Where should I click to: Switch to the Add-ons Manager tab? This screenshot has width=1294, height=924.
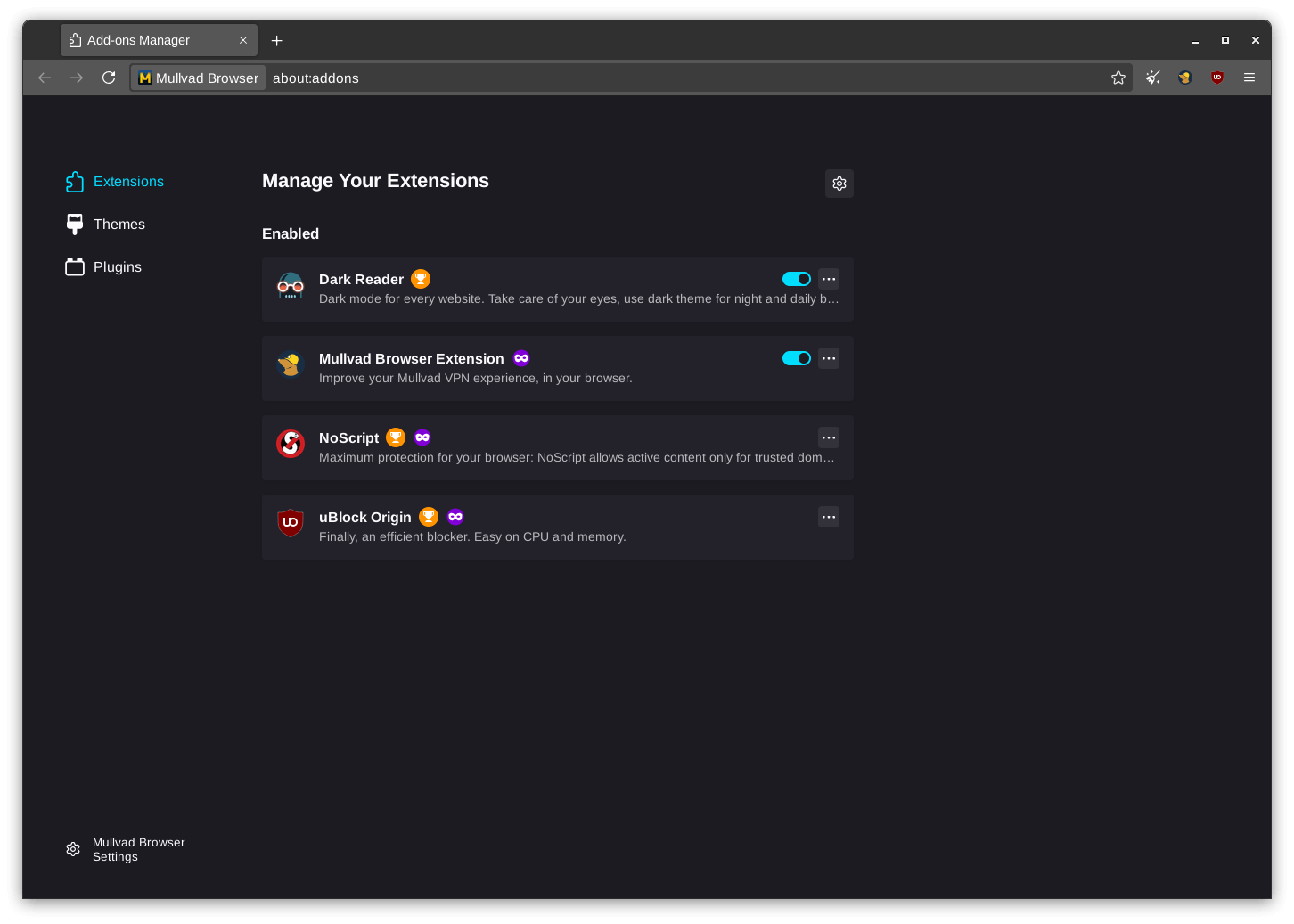coord(150,40)
